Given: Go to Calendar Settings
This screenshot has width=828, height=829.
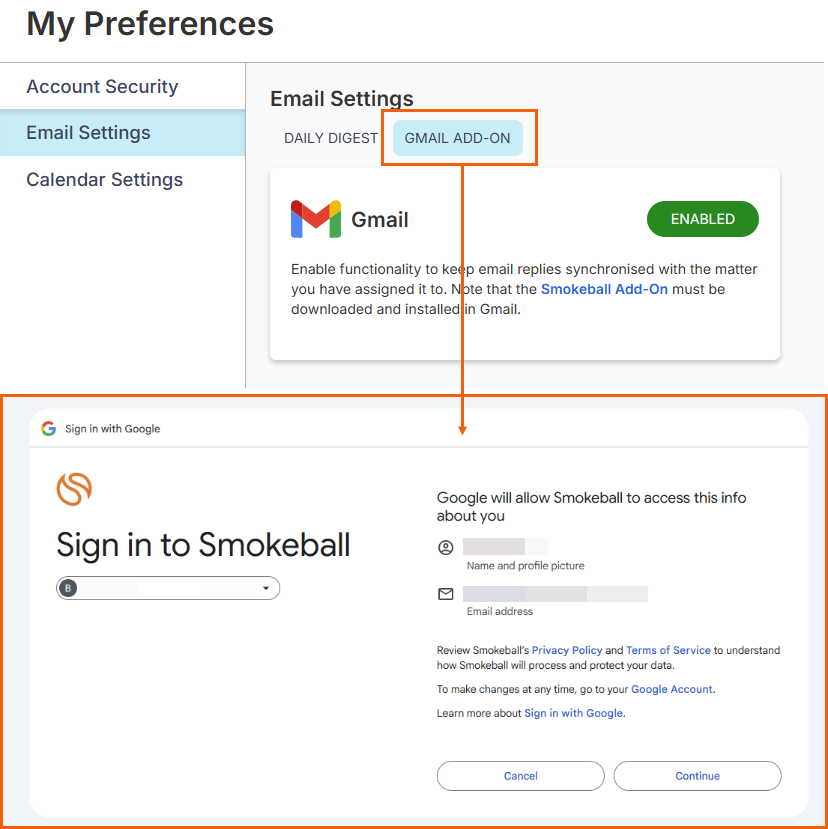Looking at the screenshot, I should pyautogui.click(x=104, y=180).
